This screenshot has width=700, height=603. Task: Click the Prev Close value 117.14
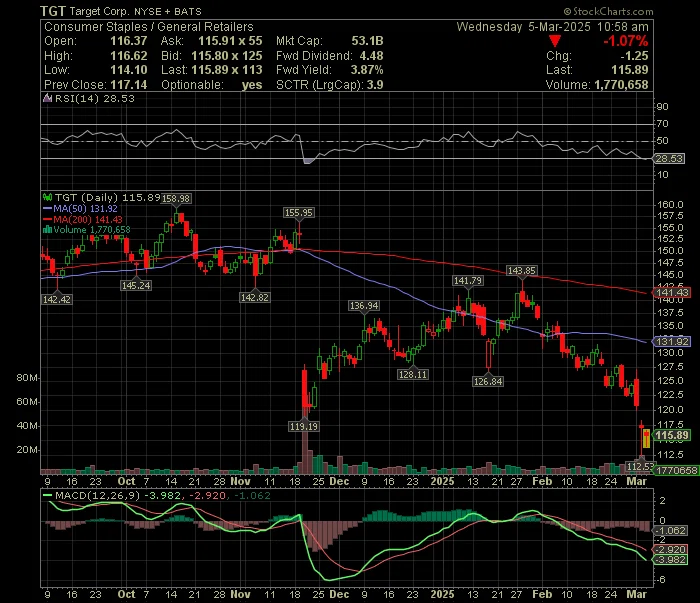129,85
